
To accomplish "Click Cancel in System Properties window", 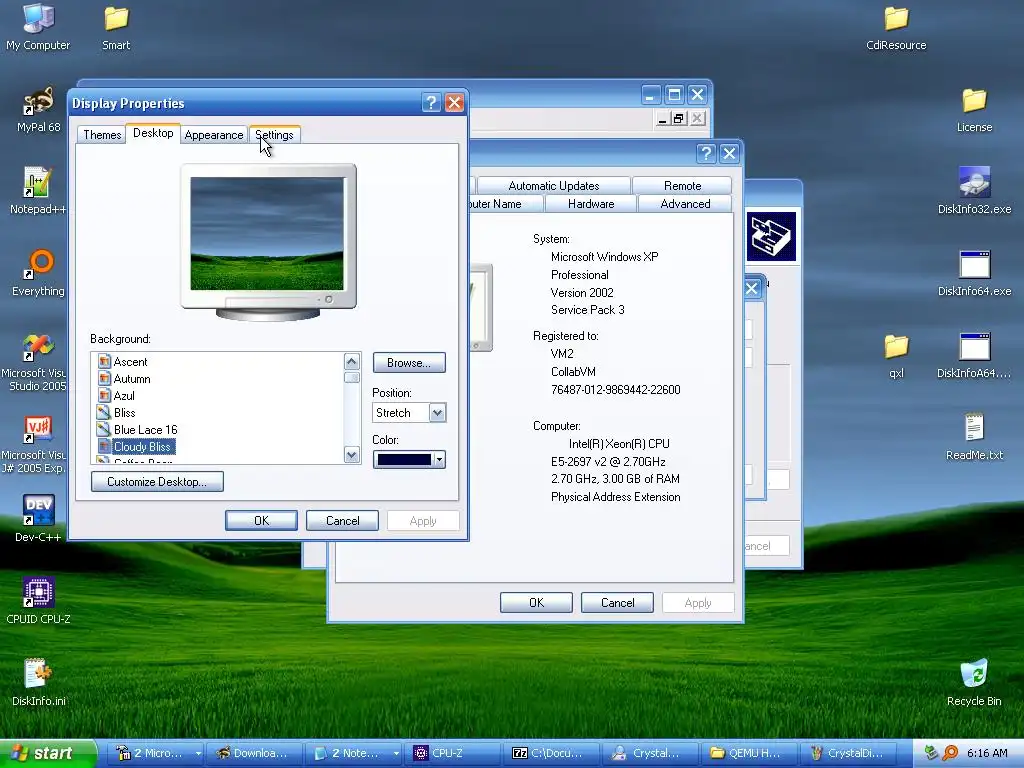I will coord(617,603).
